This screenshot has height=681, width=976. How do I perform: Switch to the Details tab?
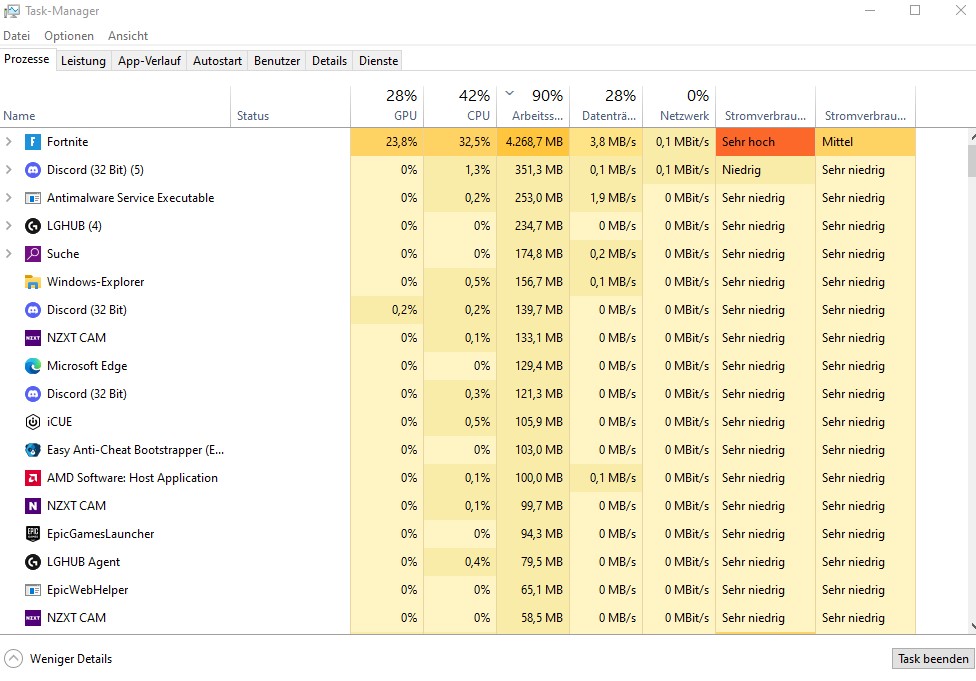coord(329,61)
